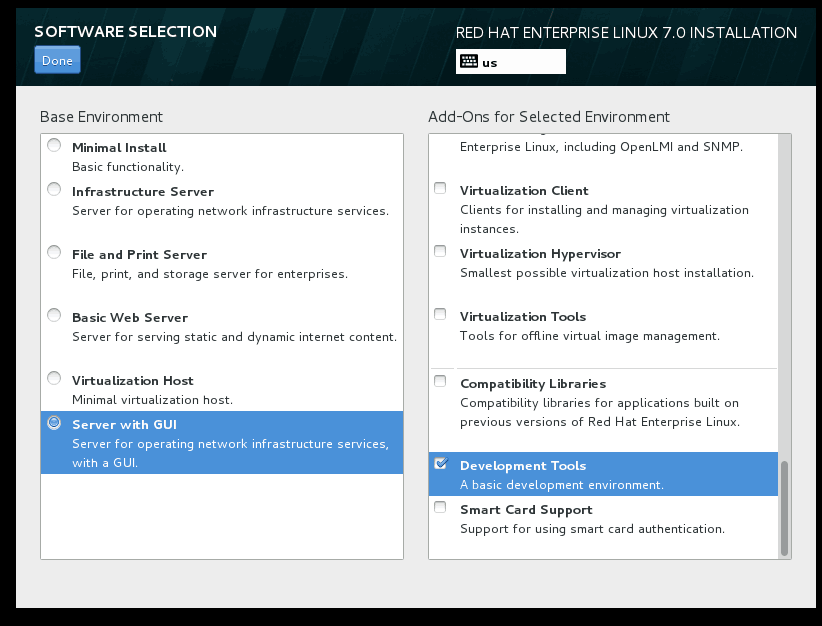This screenshot has height=626, width=822.
Task: Click the keyboard layout icon
Action: point(468,61)
